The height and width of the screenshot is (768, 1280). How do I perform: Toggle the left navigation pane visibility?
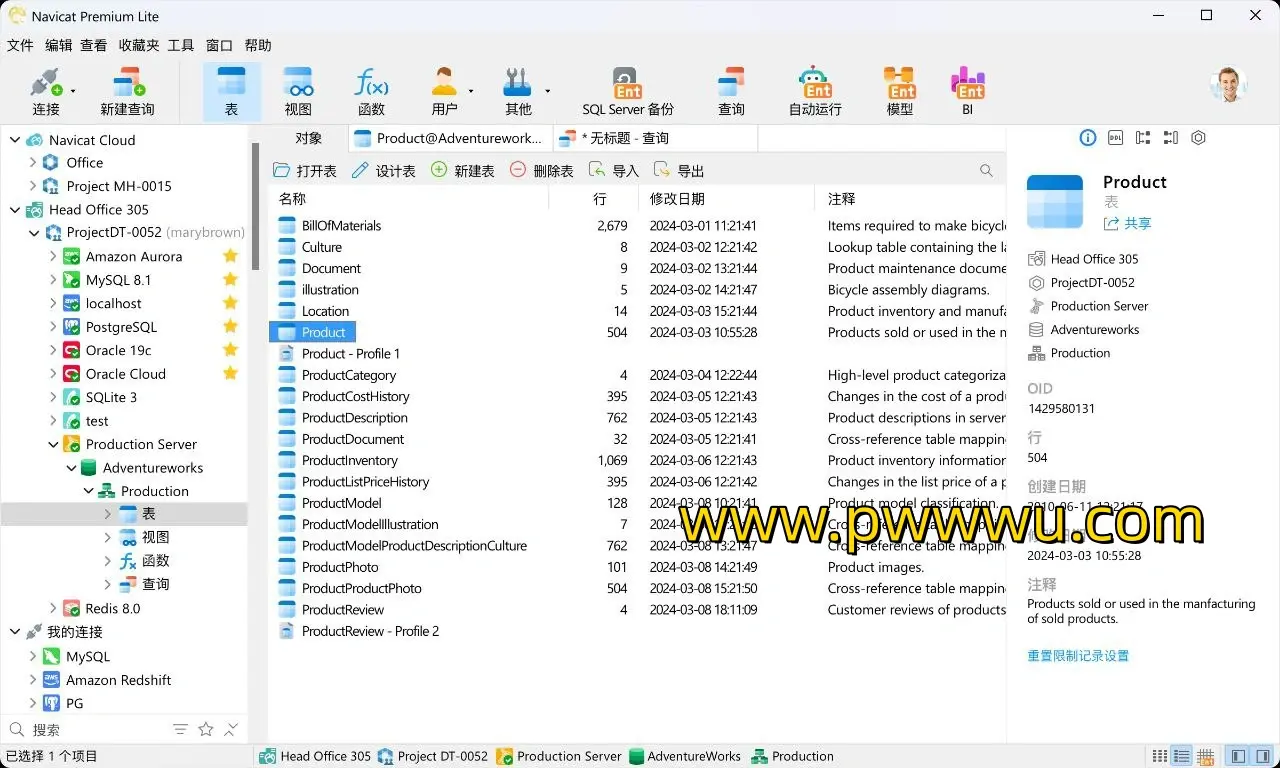pyautogui.click(x=1238, y=757)
